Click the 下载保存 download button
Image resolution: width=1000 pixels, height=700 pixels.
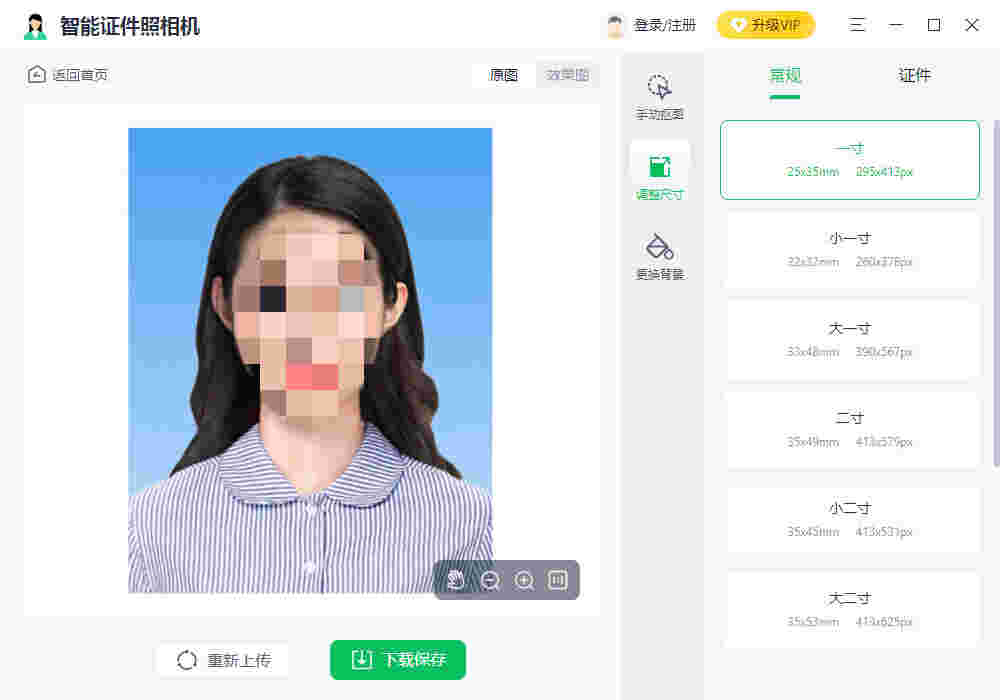coord(397,660)
